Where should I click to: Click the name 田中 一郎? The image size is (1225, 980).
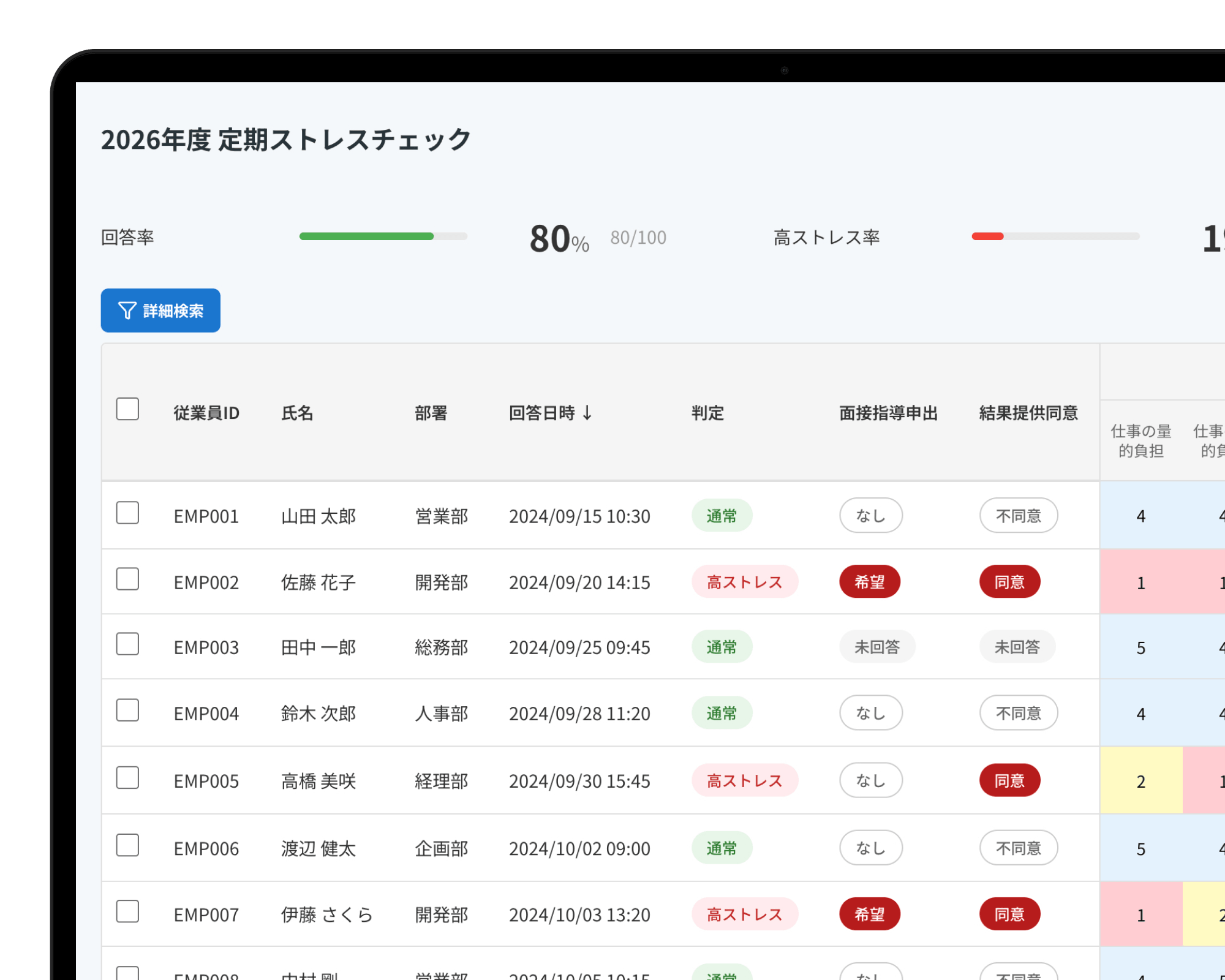point(318,647)
